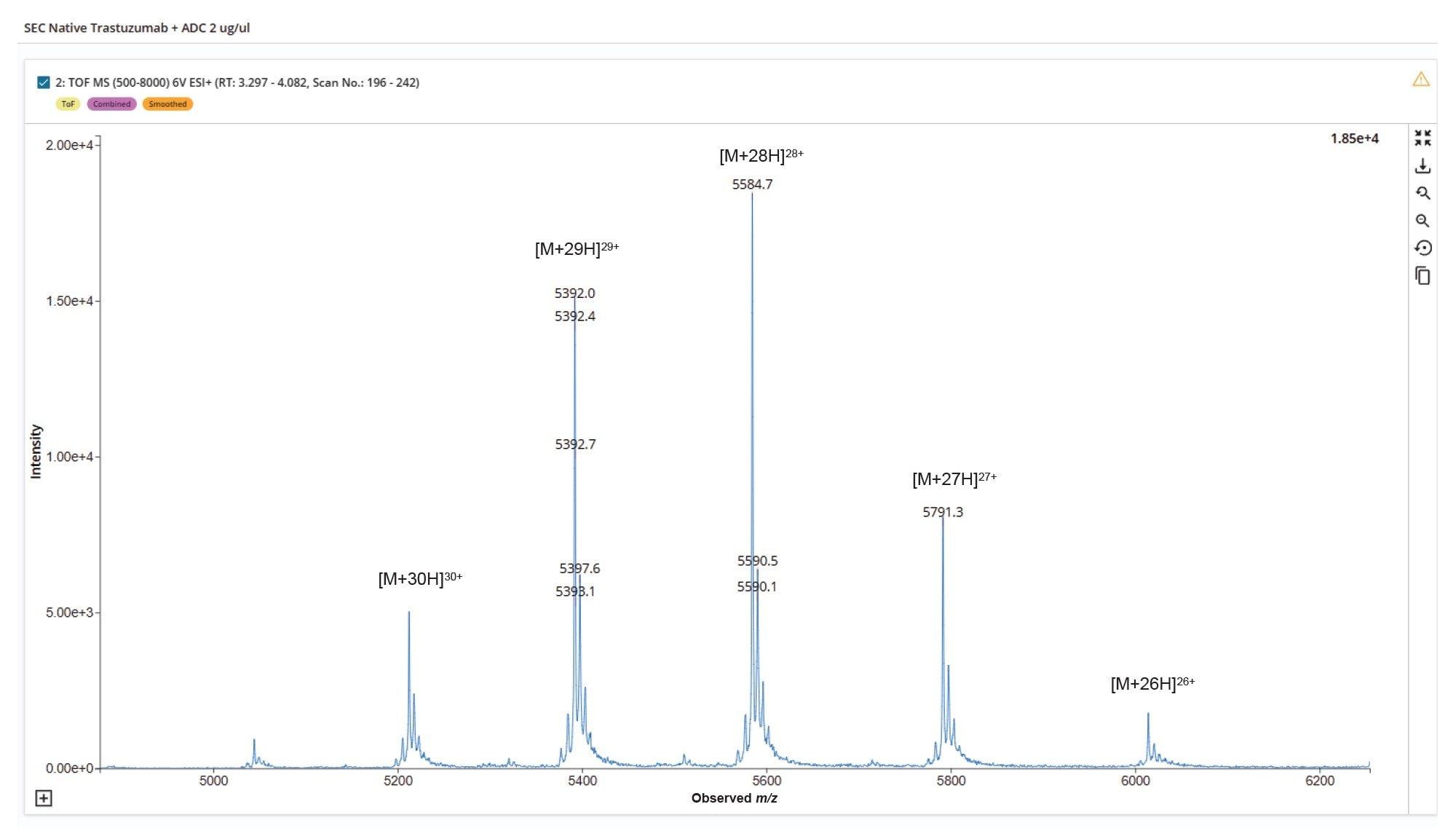Screen dimensions: 1456x839
Task: Download the displayed spectrum
Action: point(1421,166)
